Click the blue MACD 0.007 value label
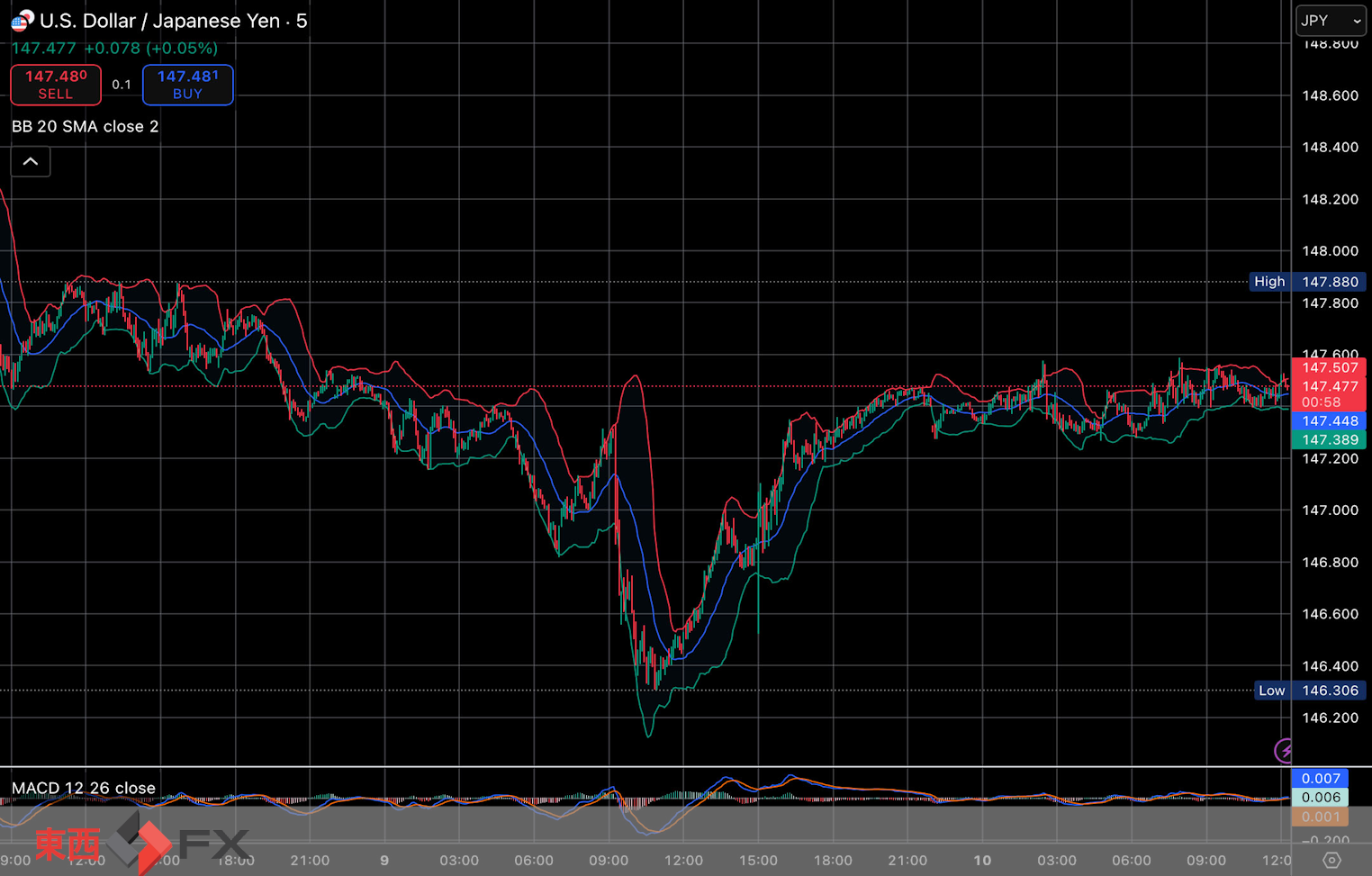Screen dimensions: 1372x876 [x=1320, y=779]
